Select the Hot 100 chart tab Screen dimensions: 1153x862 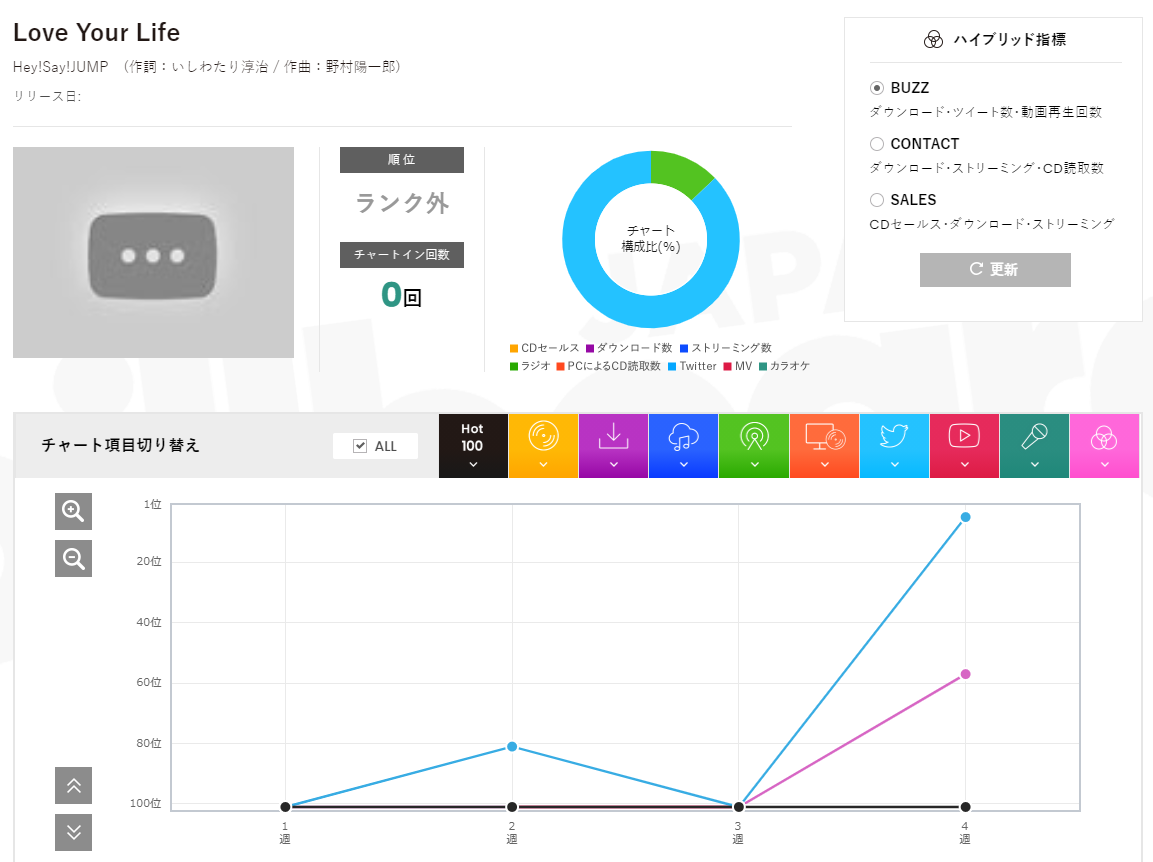pyautogui.click(x=473, y=446)
